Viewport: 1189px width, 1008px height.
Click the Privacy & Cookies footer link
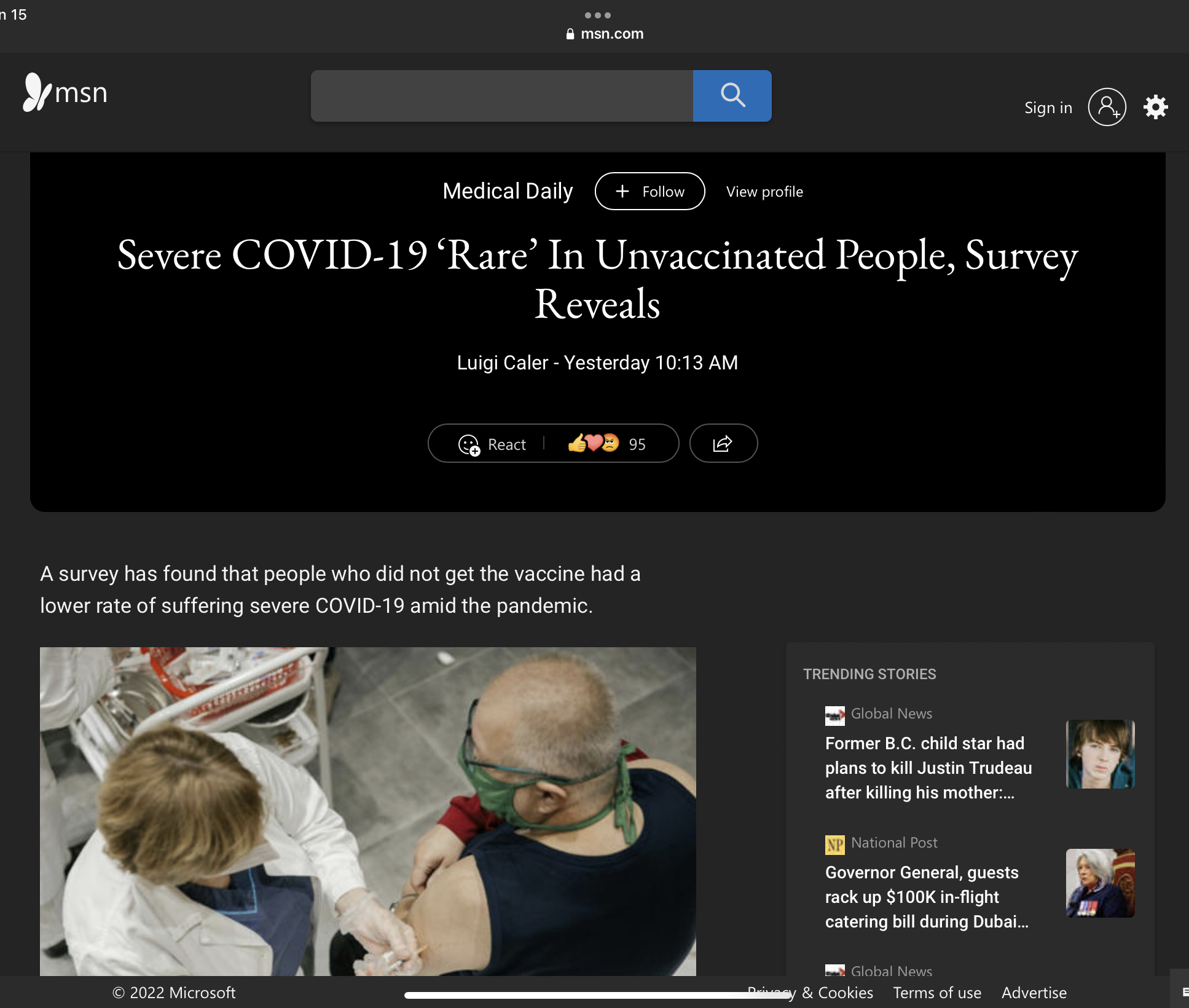click(x=810, y=993)
